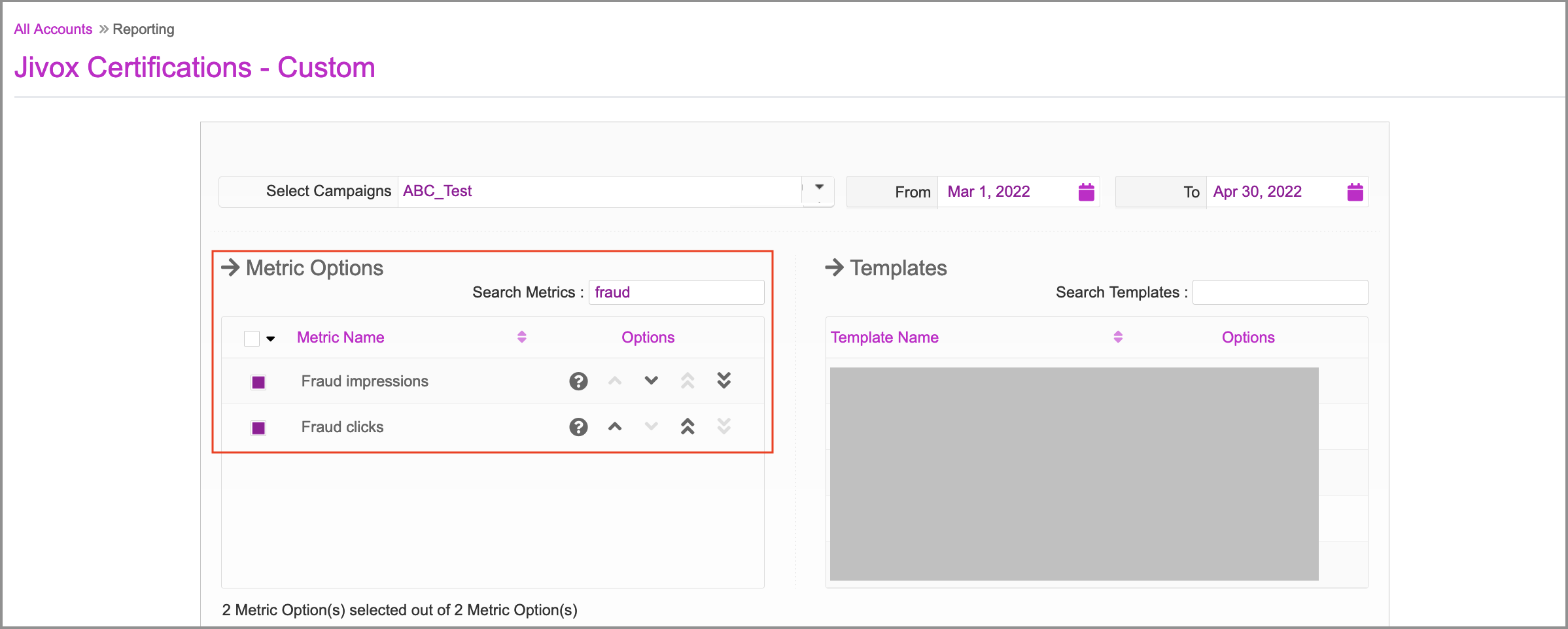Click the Template Name column header
This screenshot has width=1568, height=629.
point(884,337)
